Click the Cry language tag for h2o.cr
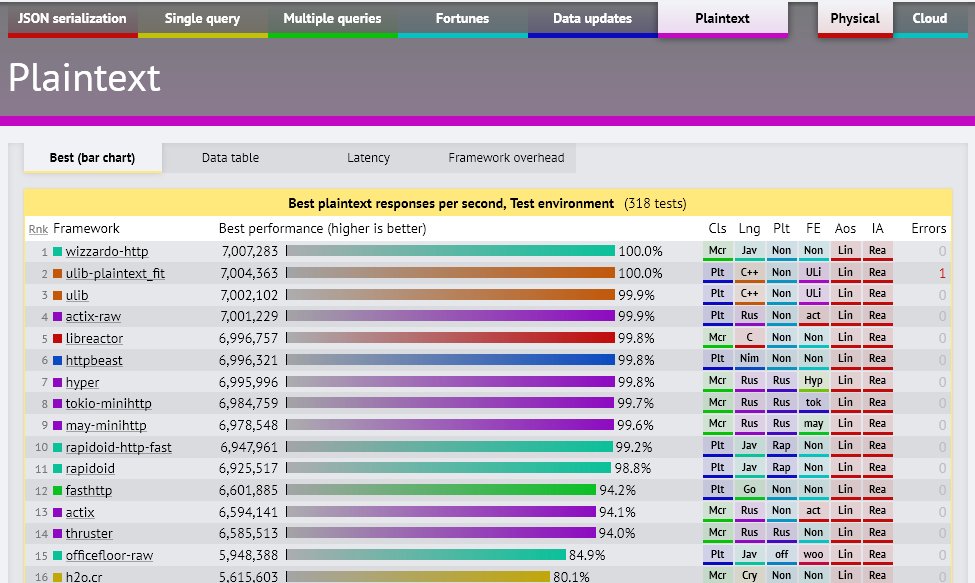This screenshot has height=583, width=975. [749, 576]
